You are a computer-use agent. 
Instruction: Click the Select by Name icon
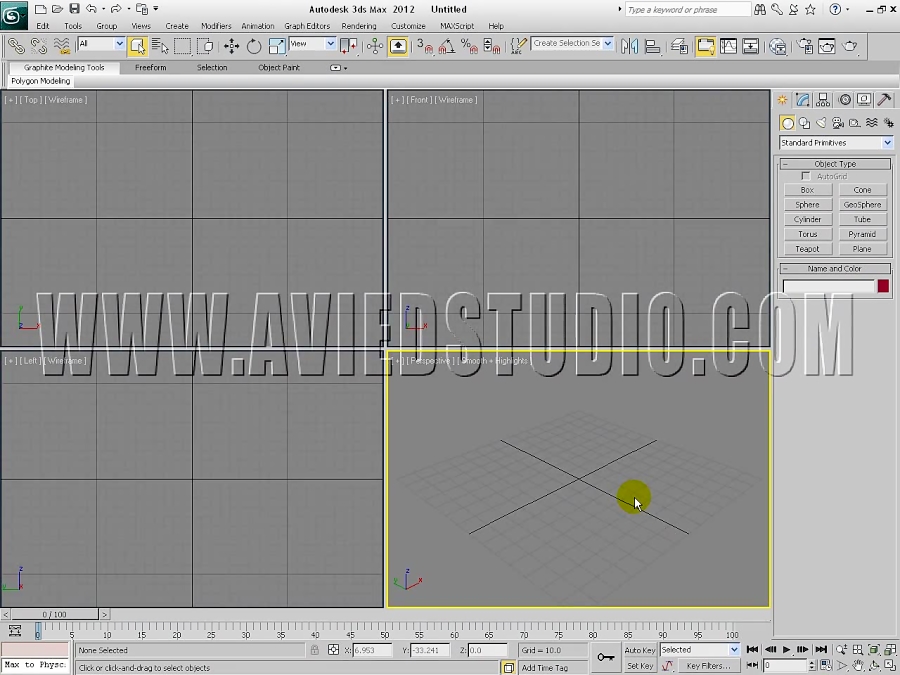[x=160, y=46]
